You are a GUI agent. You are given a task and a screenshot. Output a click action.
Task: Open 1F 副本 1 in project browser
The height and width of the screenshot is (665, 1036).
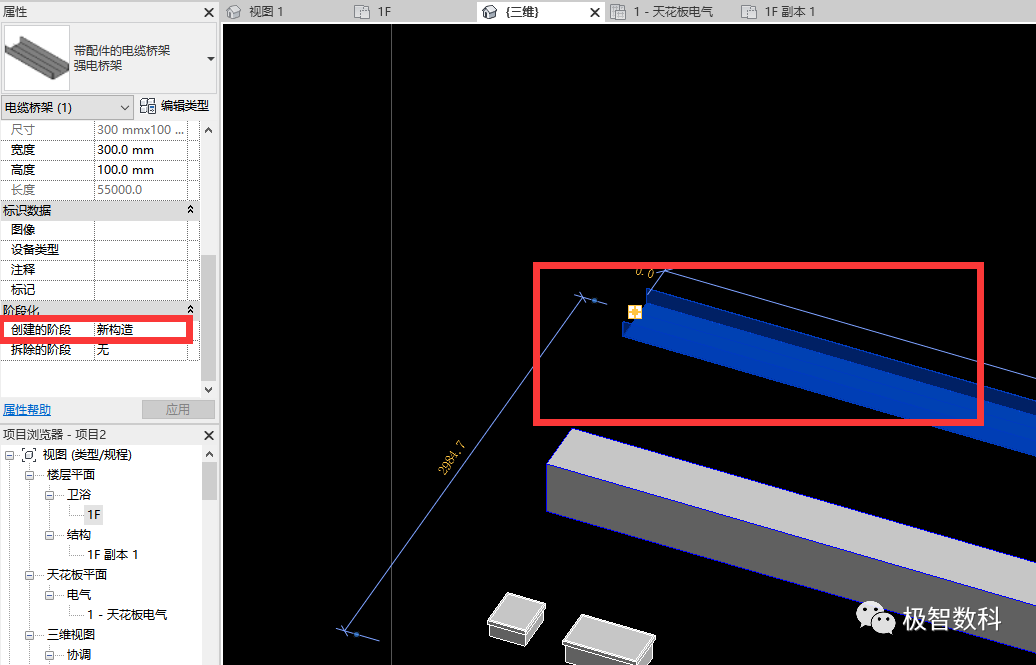[112, 555]
